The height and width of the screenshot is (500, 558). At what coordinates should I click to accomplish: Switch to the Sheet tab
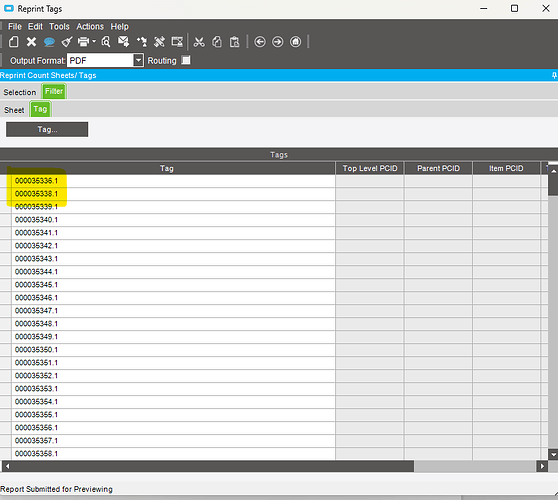(x=14, y=110)
